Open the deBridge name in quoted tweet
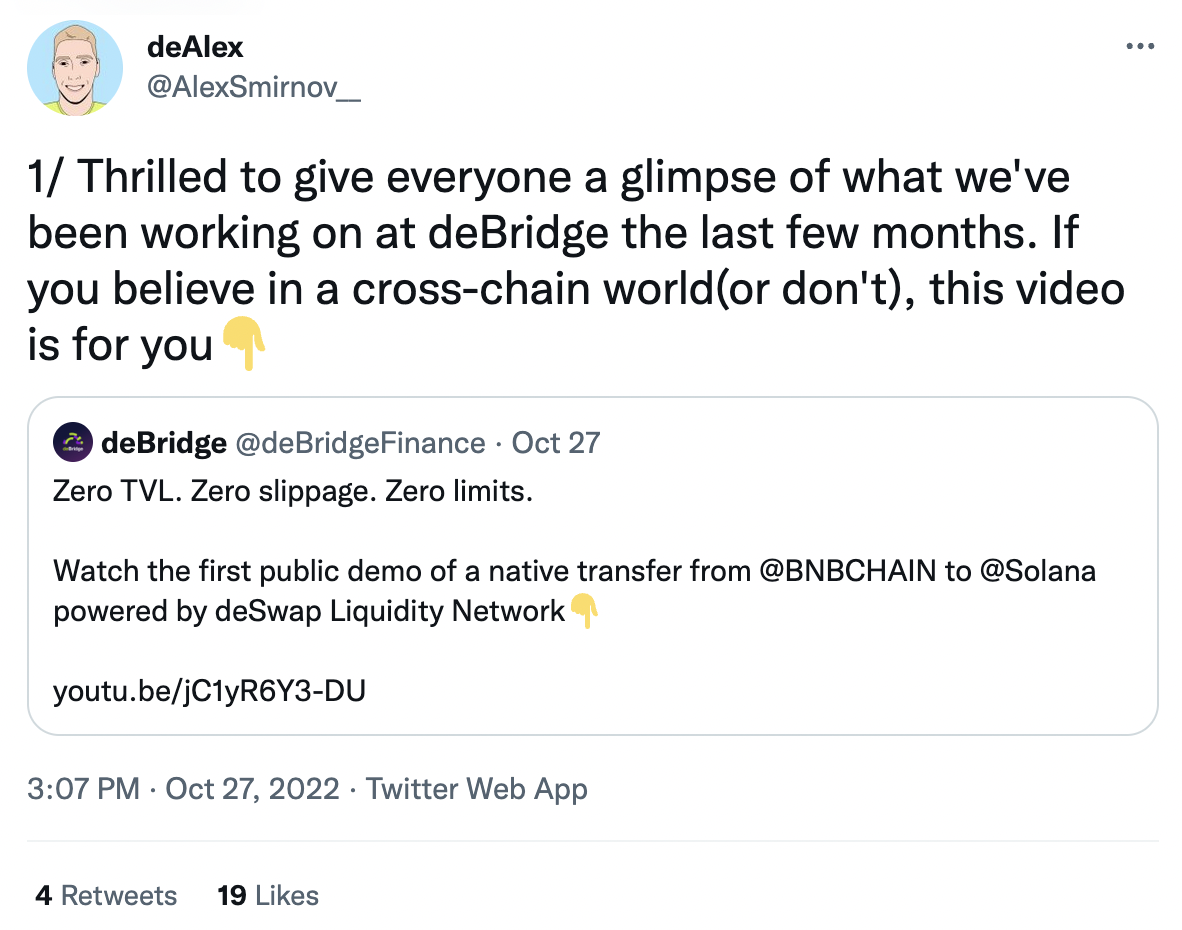Screen dimensions: 1182x930 164,443
